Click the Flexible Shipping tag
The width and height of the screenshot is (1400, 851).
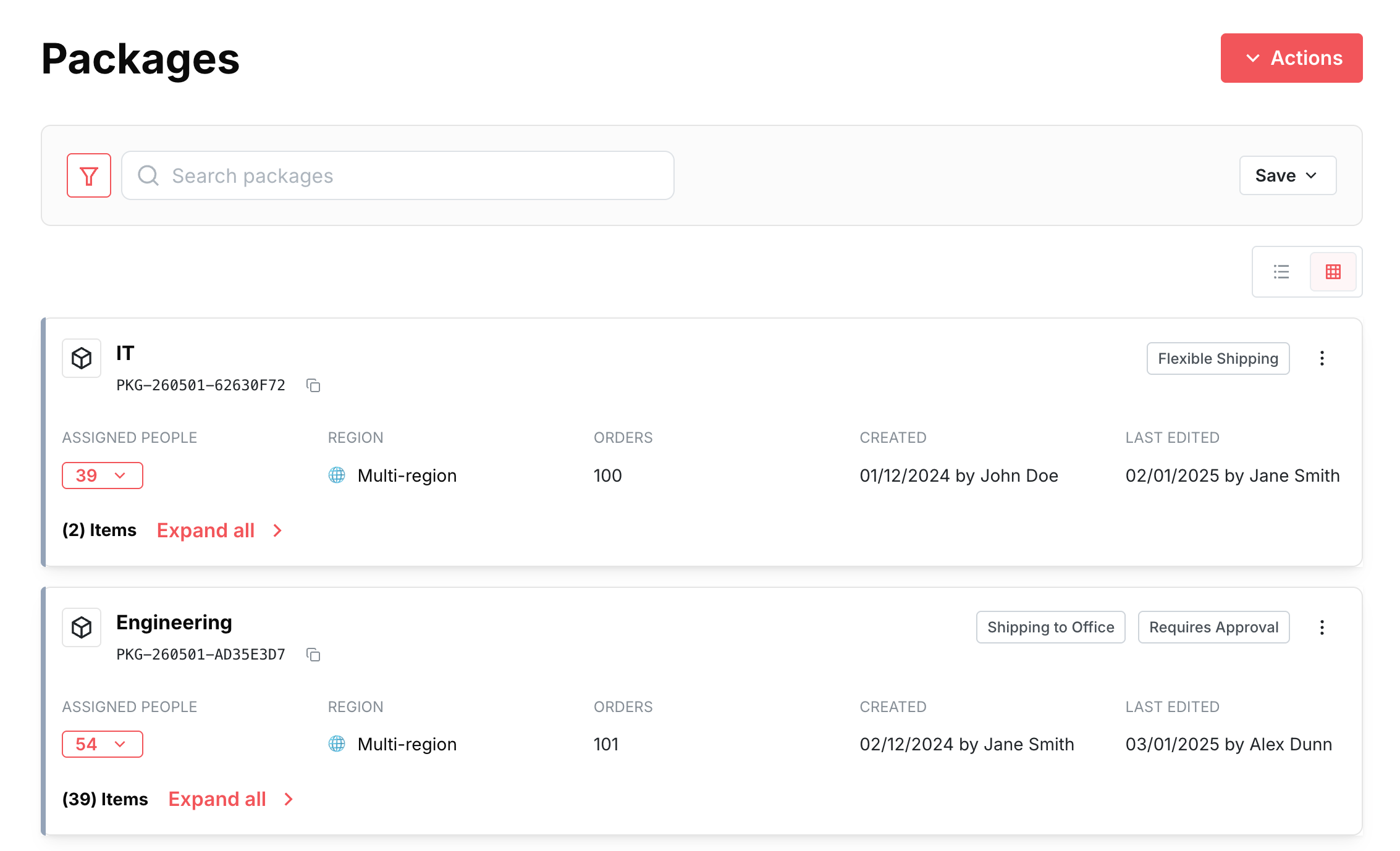tap(1218, 358)
